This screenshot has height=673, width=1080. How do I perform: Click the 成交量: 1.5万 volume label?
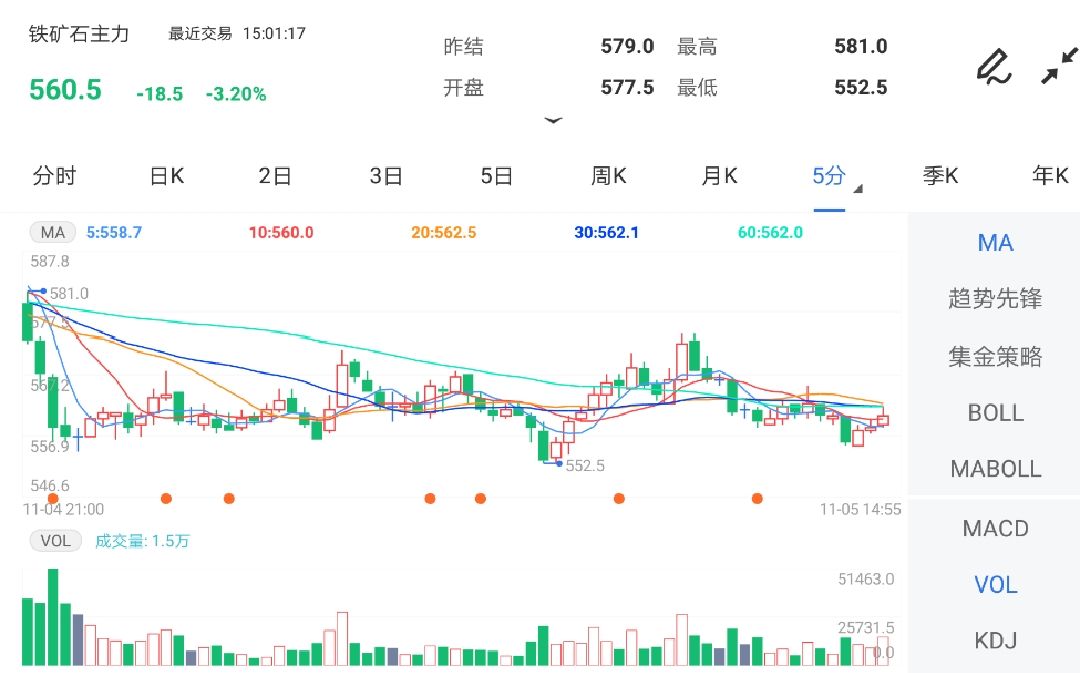[142, 541]
